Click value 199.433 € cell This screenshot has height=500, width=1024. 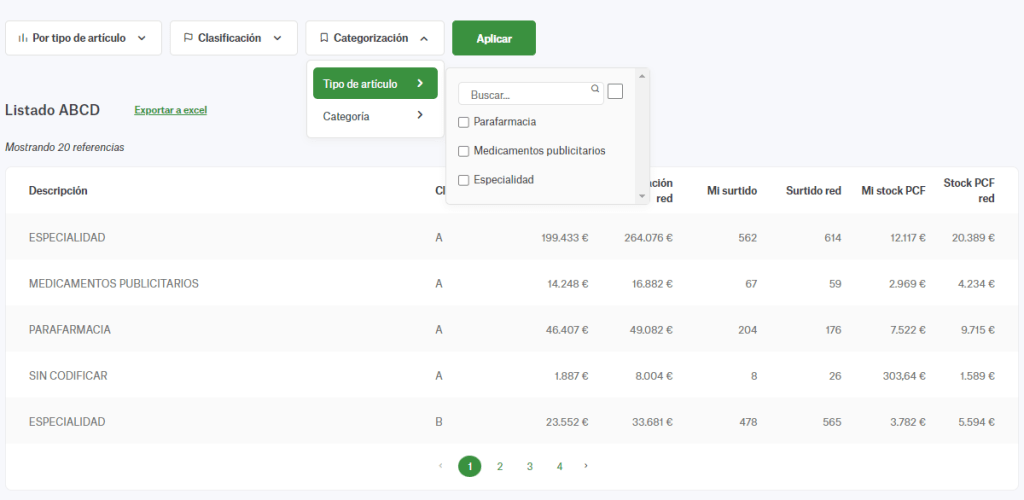click(x=565, y=238)
